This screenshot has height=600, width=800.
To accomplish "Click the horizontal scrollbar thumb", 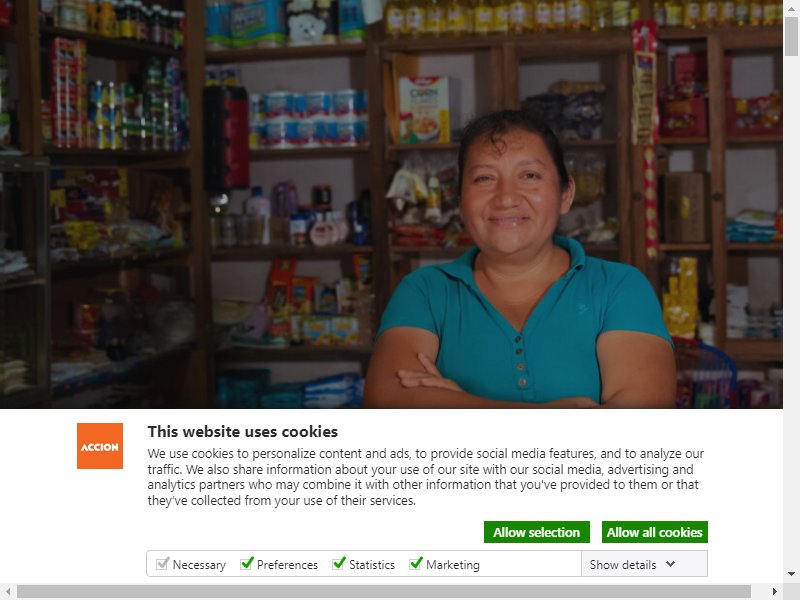I will [384, 592].
